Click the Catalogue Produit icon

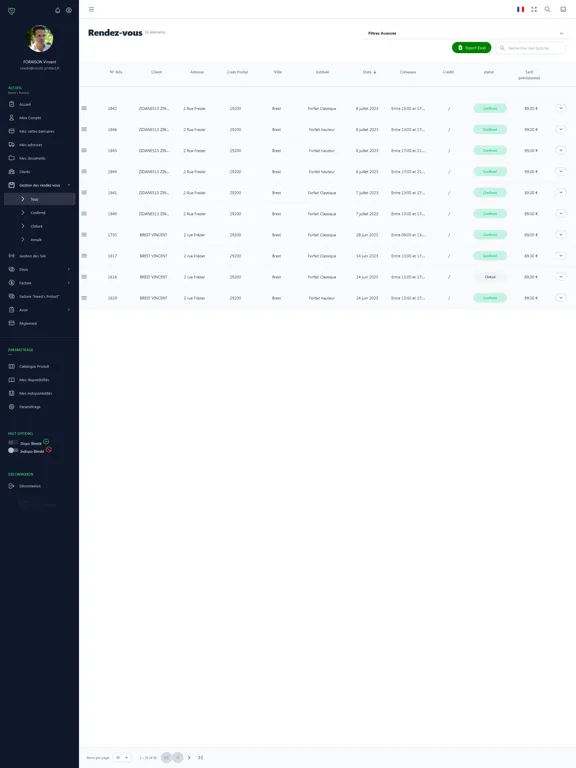click(12, 366)
